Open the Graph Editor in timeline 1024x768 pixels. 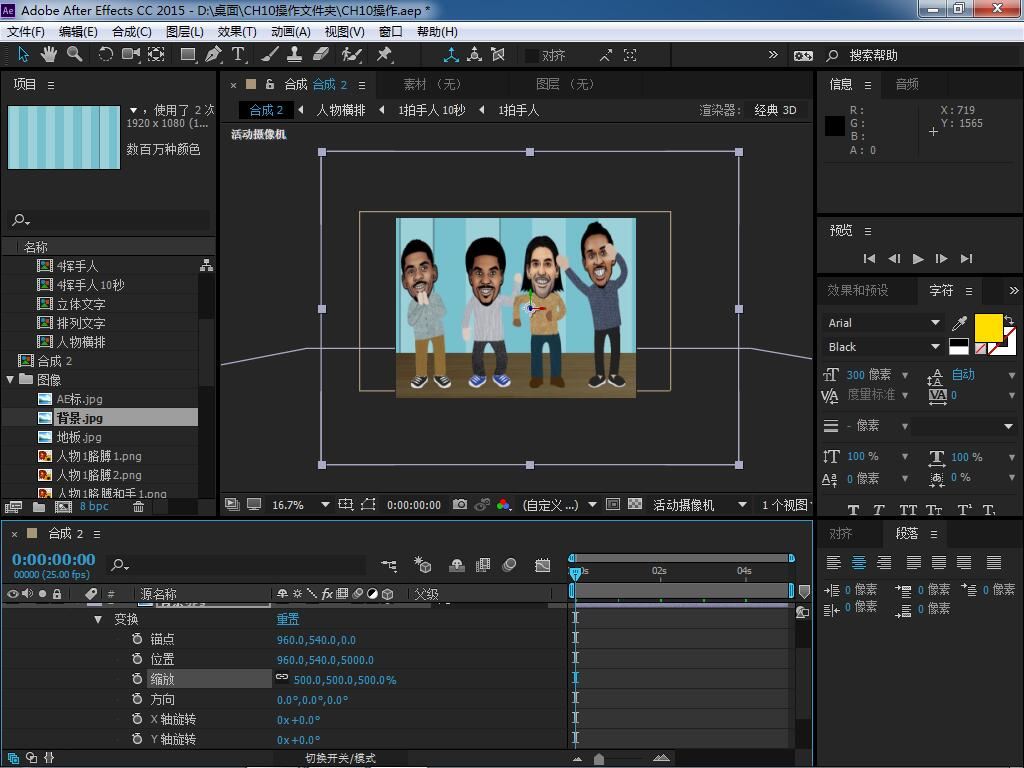543,565
